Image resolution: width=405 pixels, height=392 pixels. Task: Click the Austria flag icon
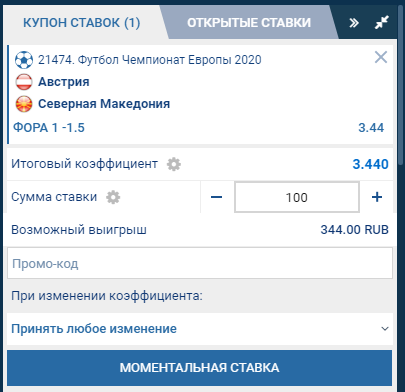click(x=24, y=82)
